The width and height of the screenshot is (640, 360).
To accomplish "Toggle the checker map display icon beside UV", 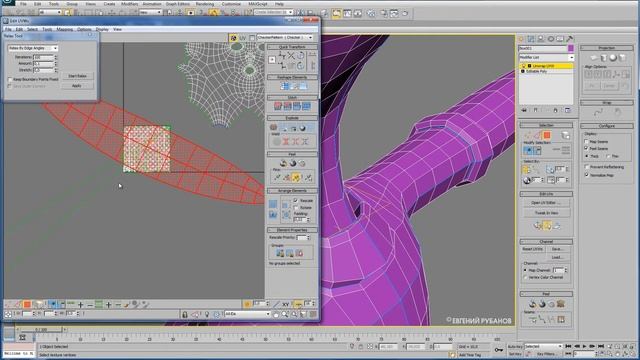I will (233, 38).
